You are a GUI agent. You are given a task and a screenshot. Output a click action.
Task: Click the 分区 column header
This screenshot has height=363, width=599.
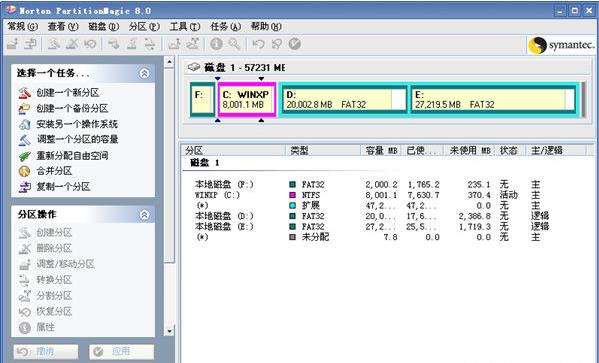click(233, 151)
